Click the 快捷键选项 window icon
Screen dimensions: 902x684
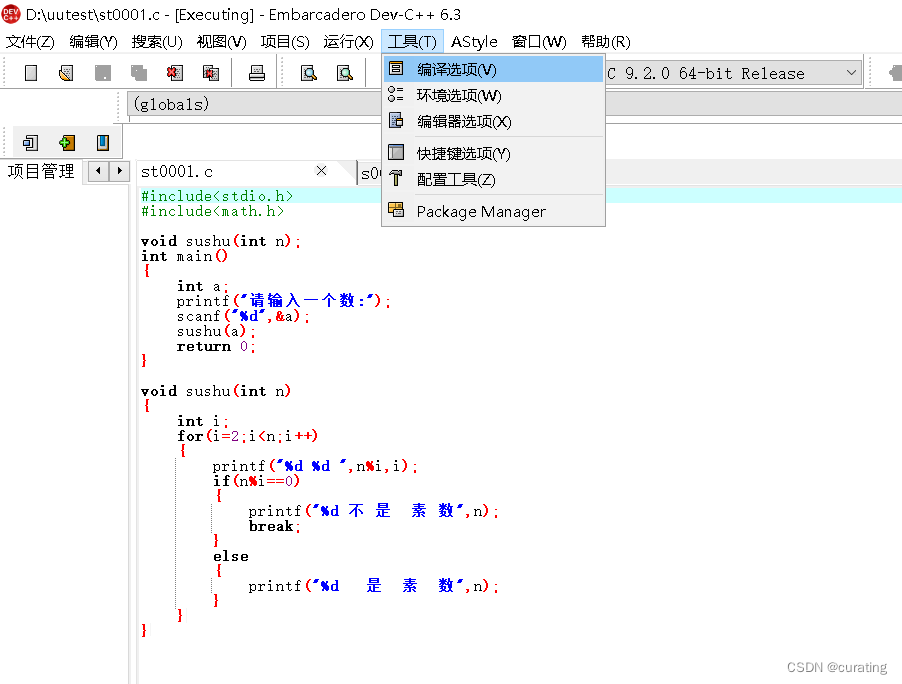396,152
